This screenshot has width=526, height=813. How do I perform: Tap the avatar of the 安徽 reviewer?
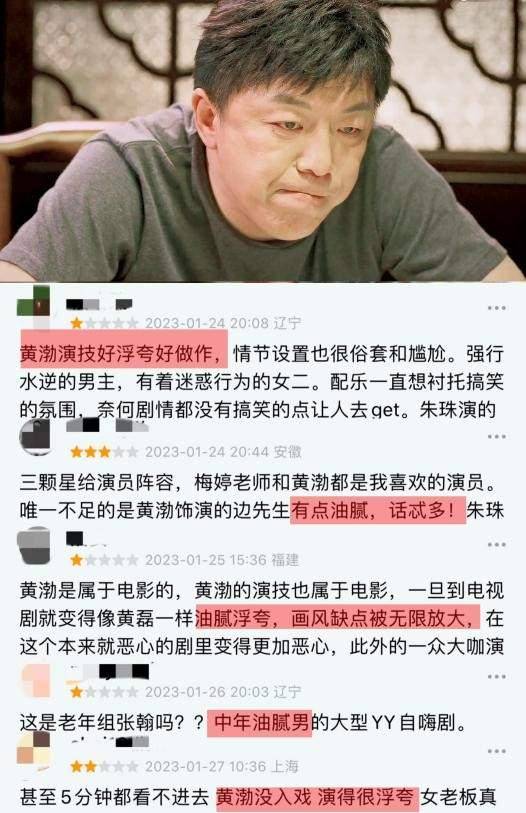(35, 438)
